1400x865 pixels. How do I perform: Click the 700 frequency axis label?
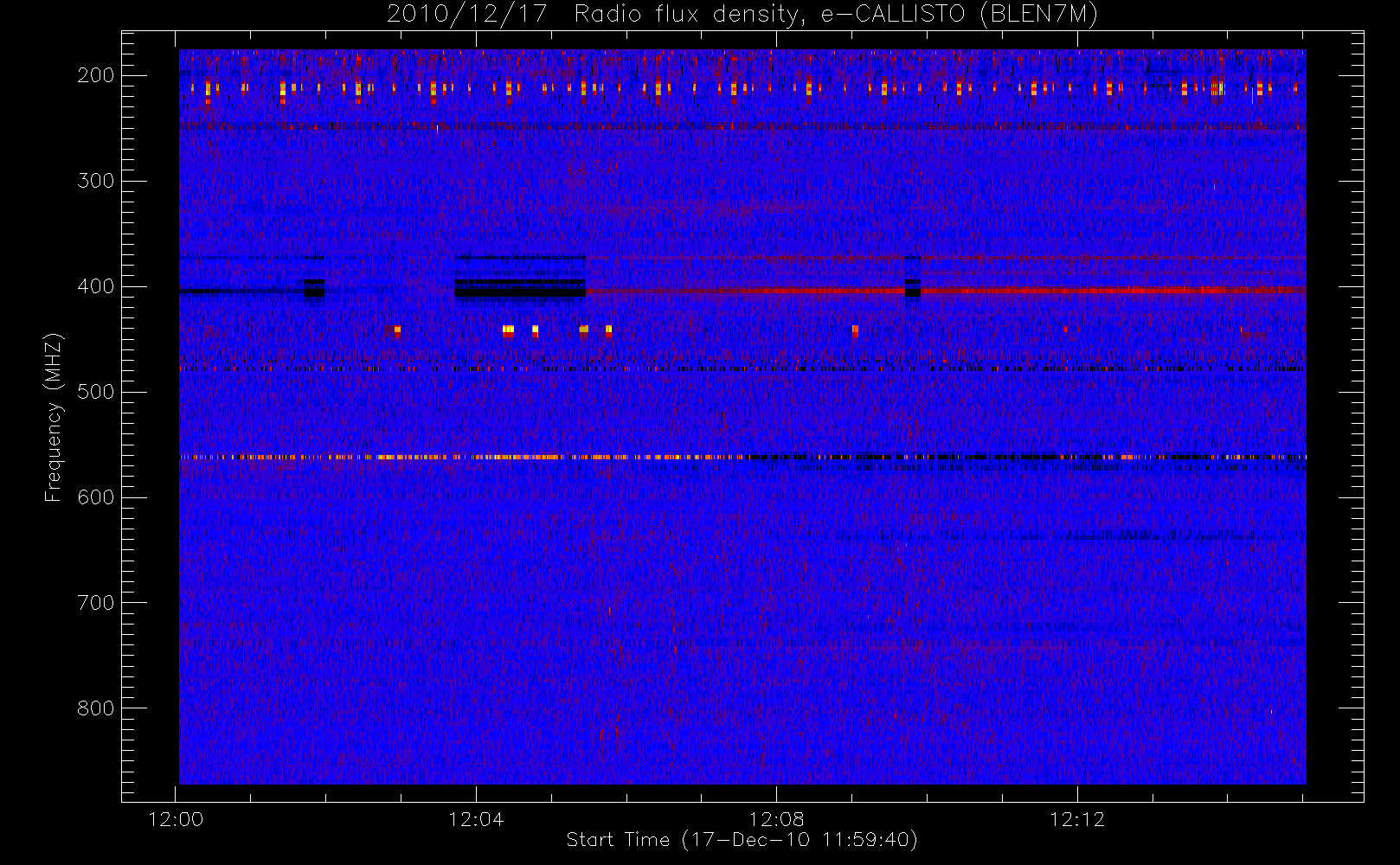pos(96,603)
